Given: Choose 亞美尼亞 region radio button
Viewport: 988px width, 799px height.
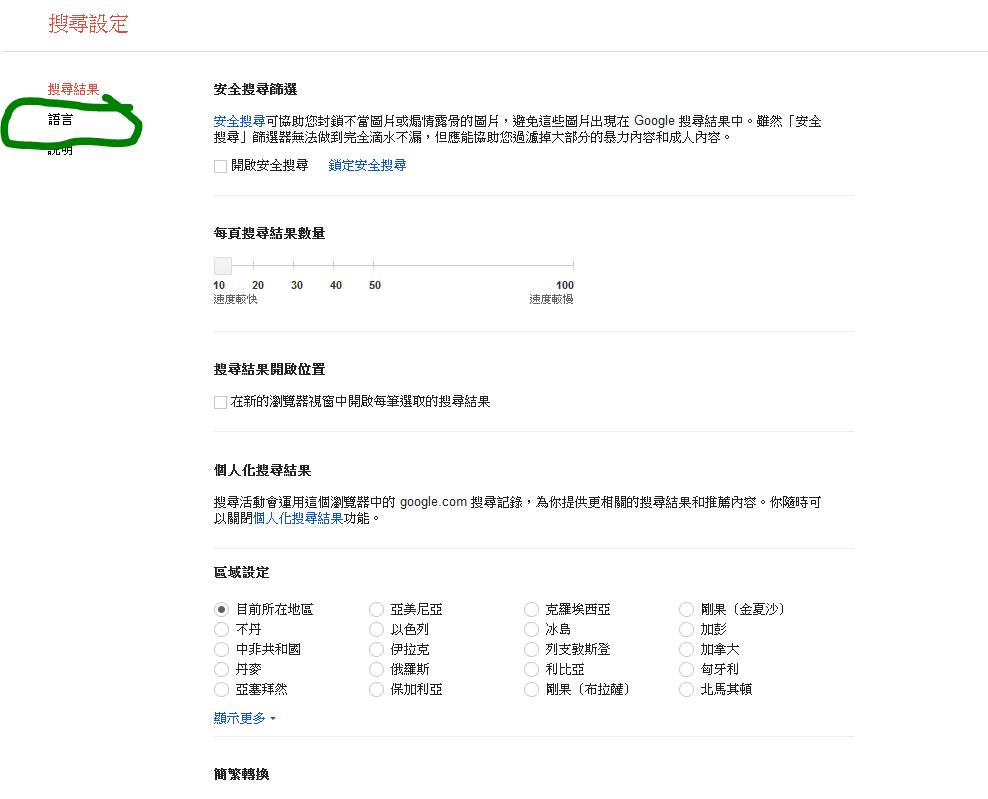Looking at the screenshot, I should pos(377,609).
